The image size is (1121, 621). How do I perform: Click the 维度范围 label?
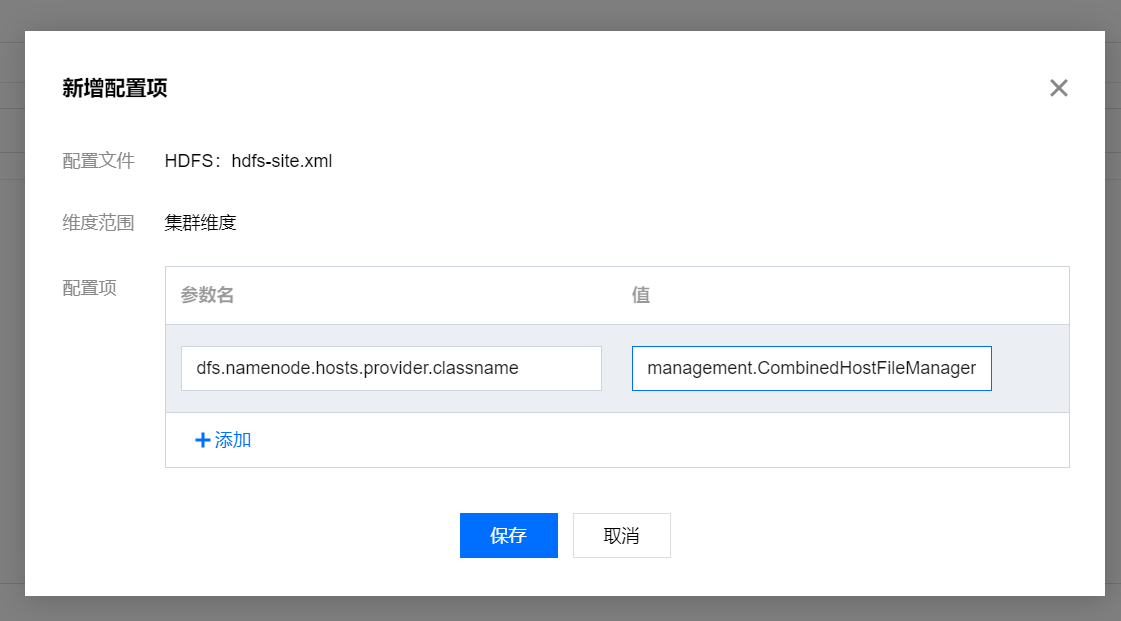[x=98, y=223]
